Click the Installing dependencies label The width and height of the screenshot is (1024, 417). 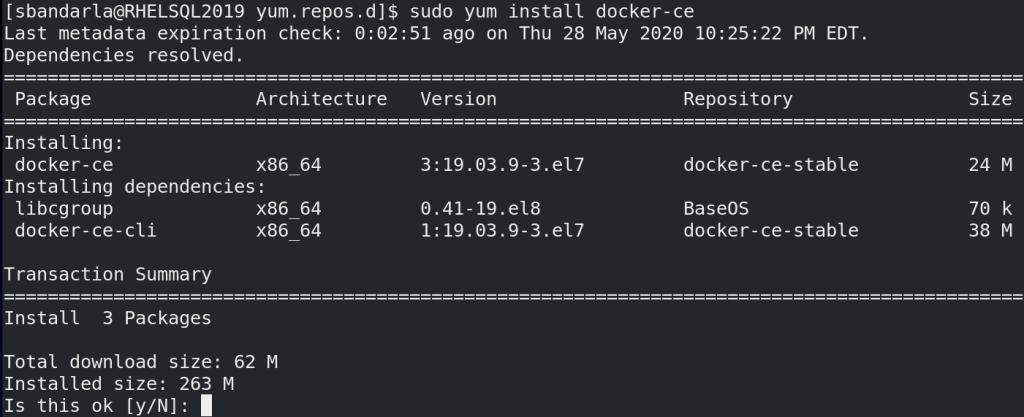tap(135, 186)
